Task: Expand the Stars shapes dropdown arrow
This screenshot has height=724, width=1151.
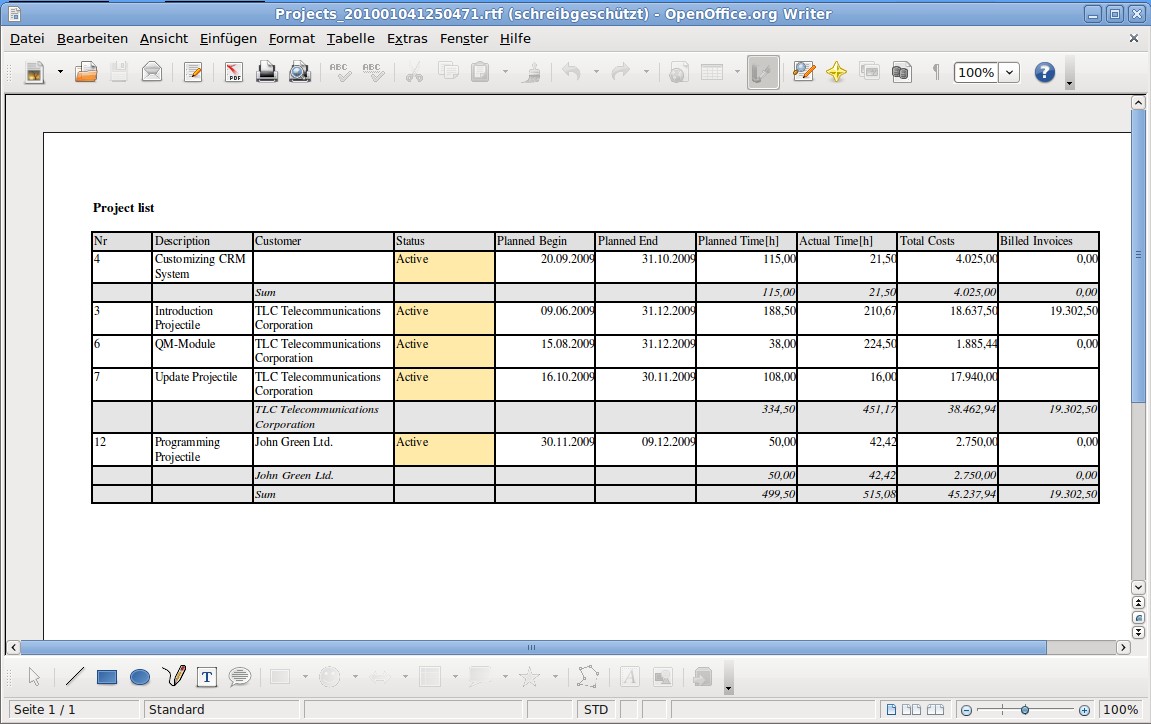Action: pos(555,677)
